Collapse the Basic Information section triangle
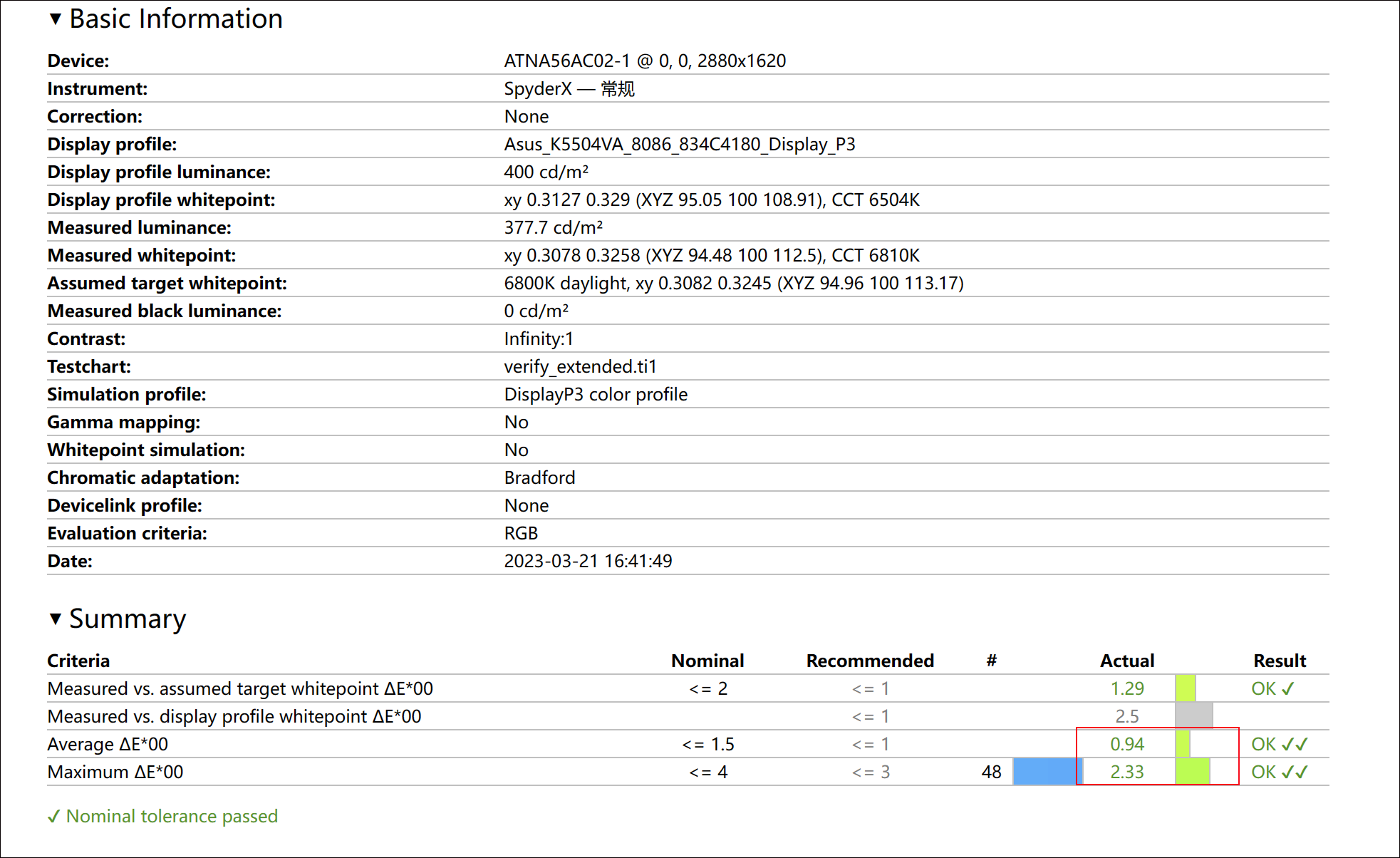Image resolution: width=1400 pixels, height=858 pixels. pyautogui.click(x=56, y=19)
